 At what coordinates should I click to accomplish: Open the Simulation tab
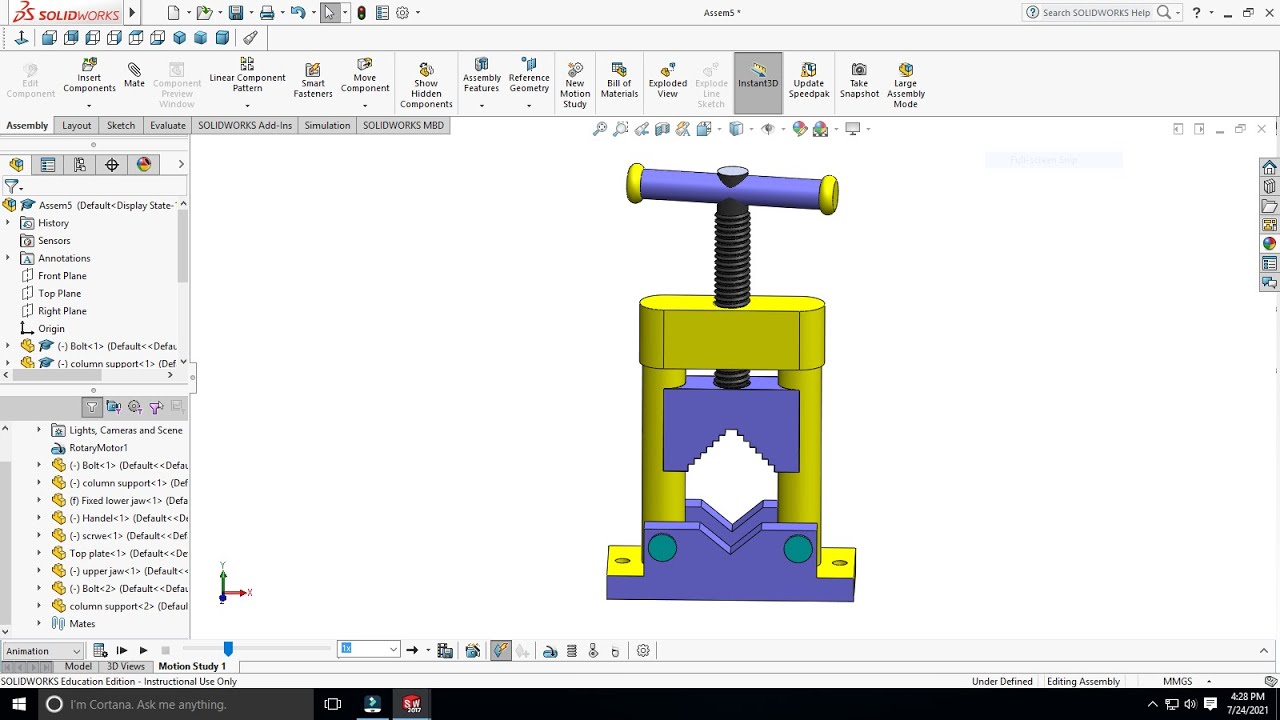pos(327,125)
